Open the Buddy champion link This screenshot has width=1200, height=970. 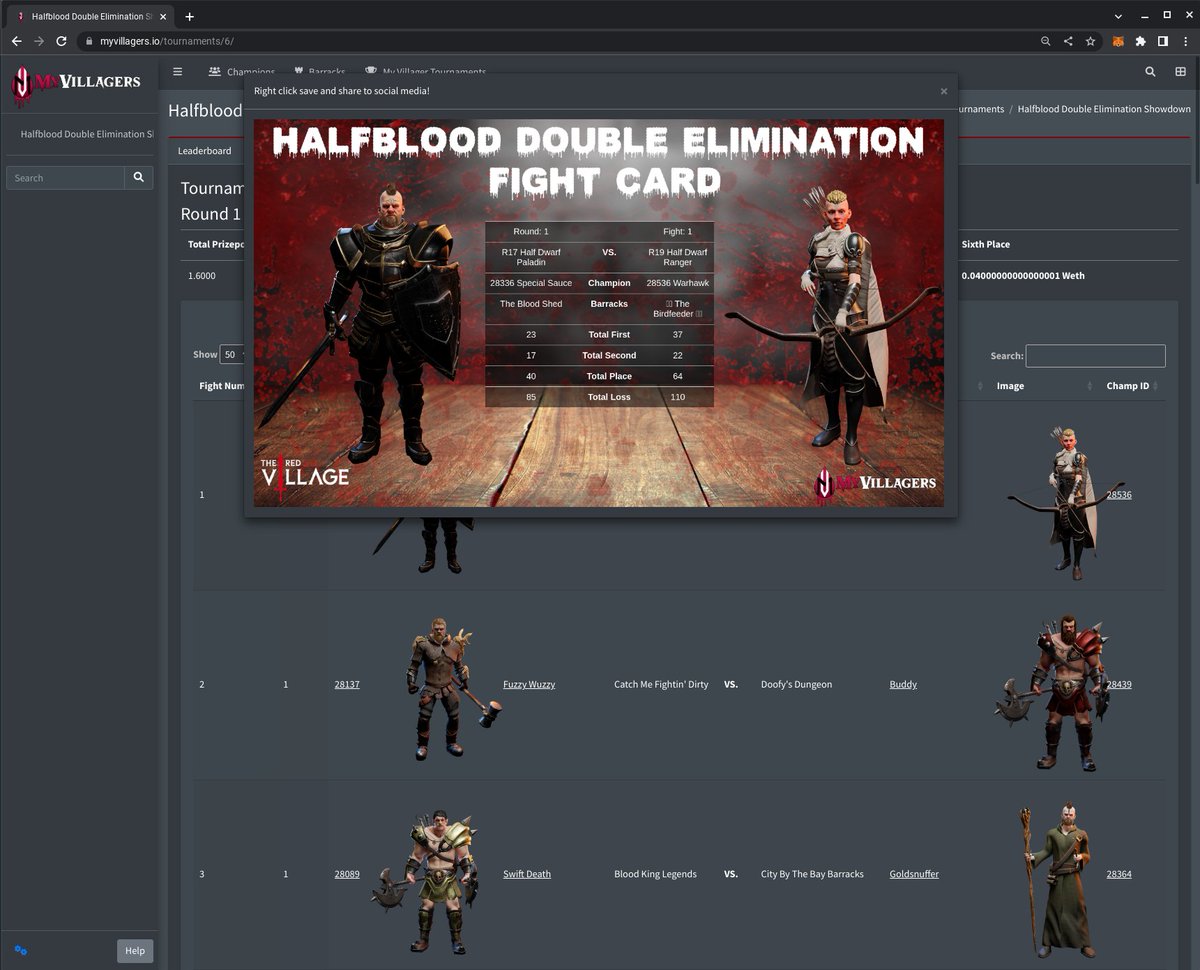(903, 685)
